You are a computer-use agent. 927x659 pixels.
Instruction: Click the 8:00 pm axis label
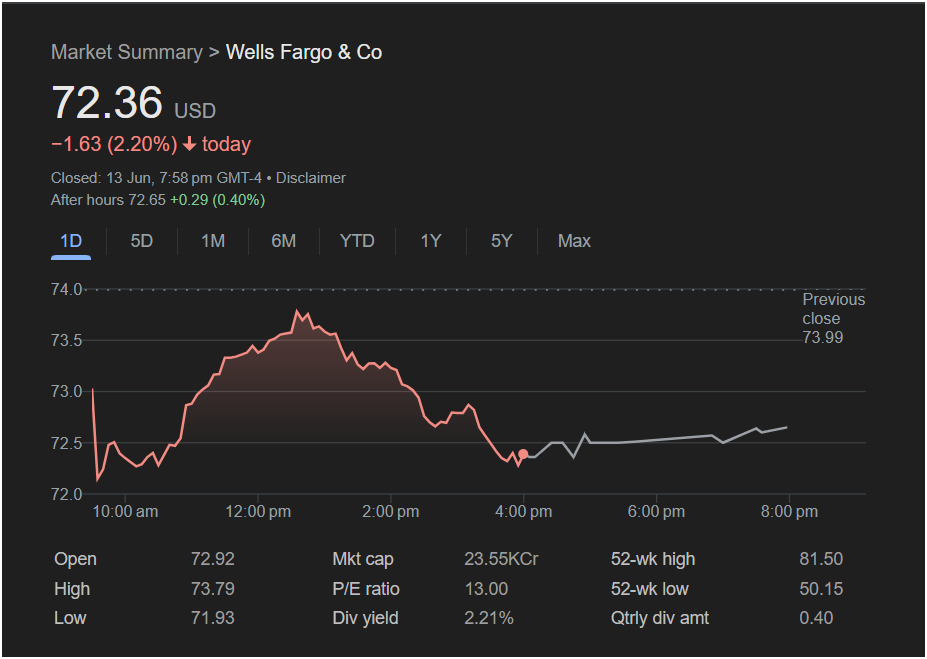tap(789, 512)
